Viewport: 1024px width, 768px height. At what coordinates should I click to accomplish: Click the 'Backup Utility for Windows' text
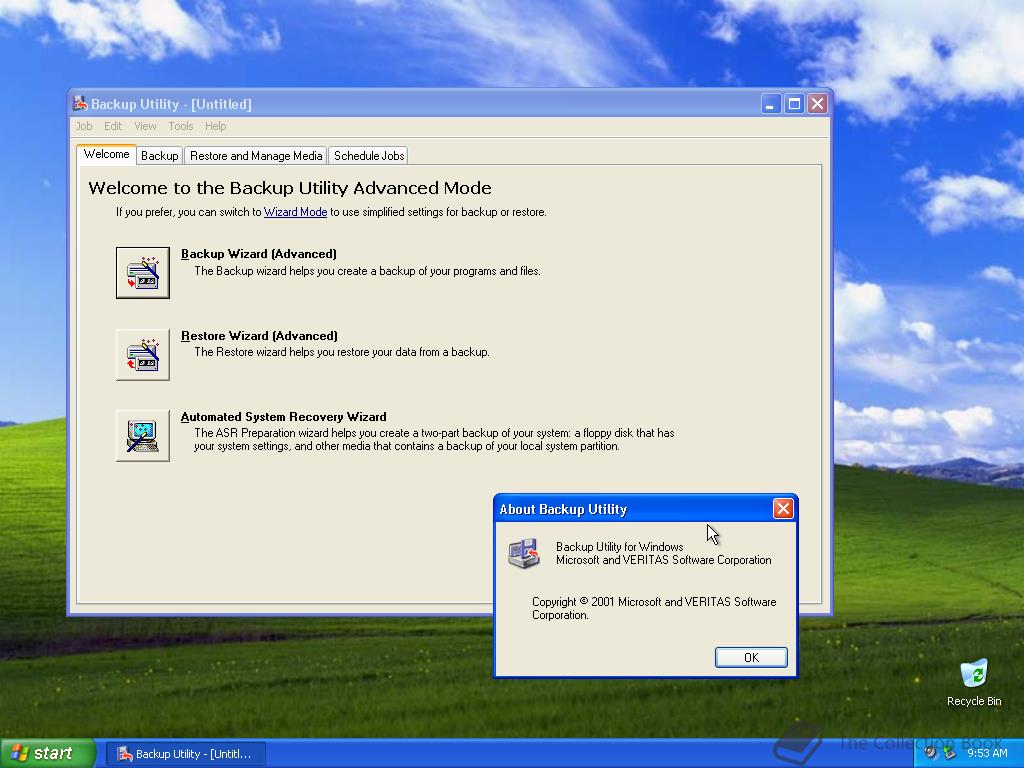tap(619, 547)
